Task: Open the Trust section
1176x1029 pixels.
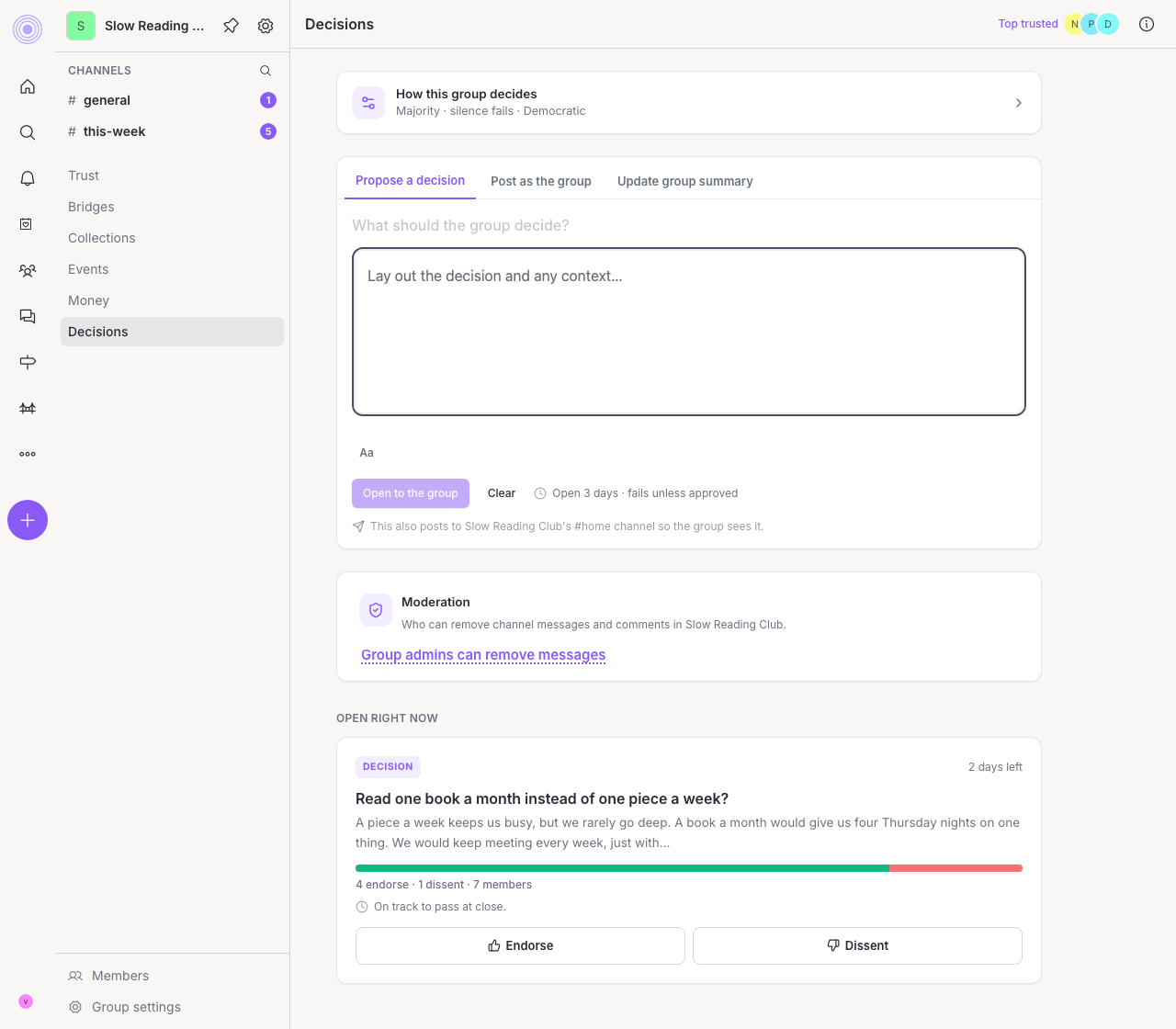Action: click(172, 175)
